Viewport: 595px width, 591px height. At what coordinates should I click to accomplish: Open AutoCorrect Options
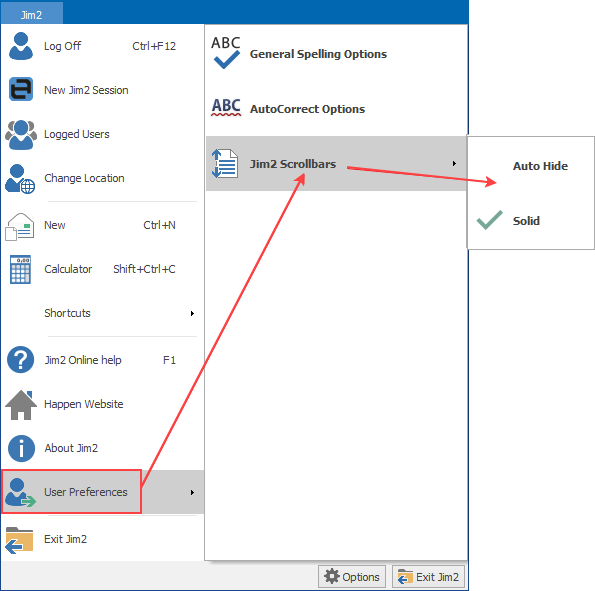(336, 109)
